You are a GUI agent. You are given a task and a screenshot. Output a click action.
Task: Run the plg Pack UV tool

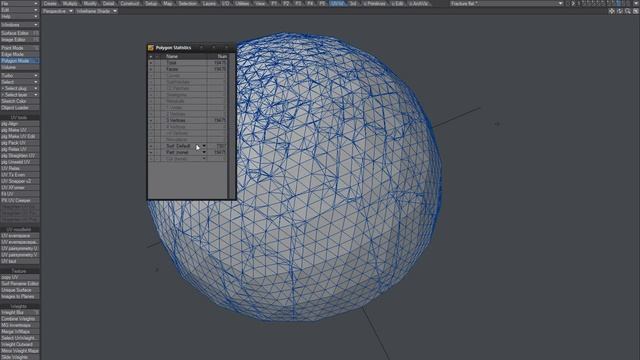point(20,143)
